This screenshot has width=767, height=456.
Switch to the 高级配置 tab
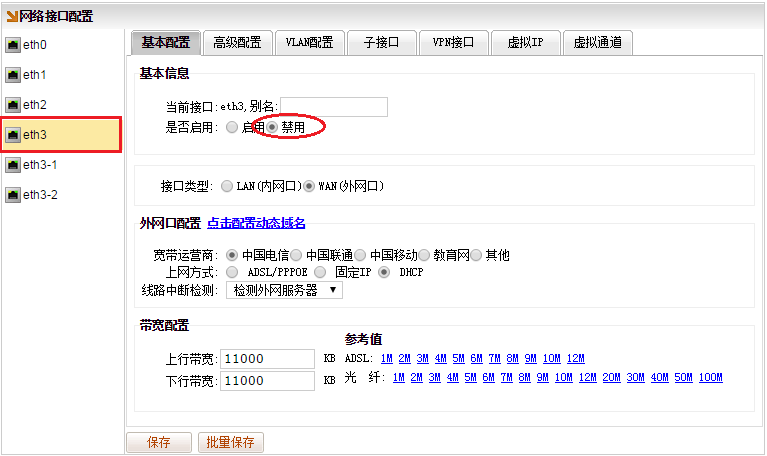click(236, 43)
